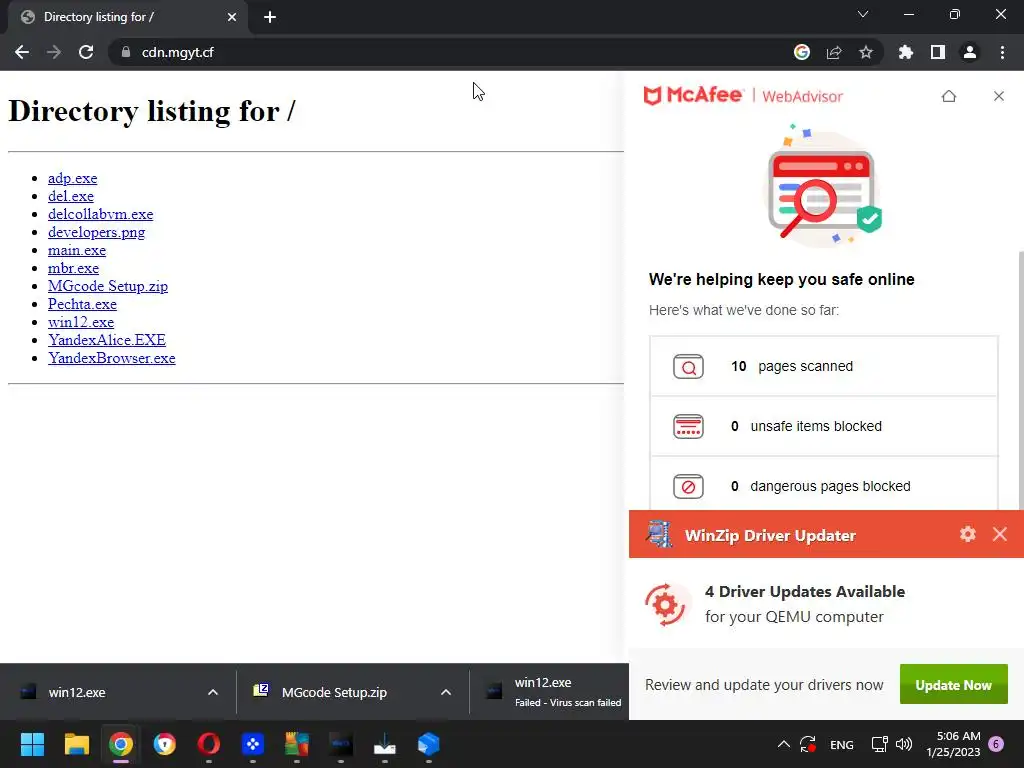This screenshot has width=1024, height=768.
Task: Open File Explorer from the taskbar
Action: coord(76,744)
